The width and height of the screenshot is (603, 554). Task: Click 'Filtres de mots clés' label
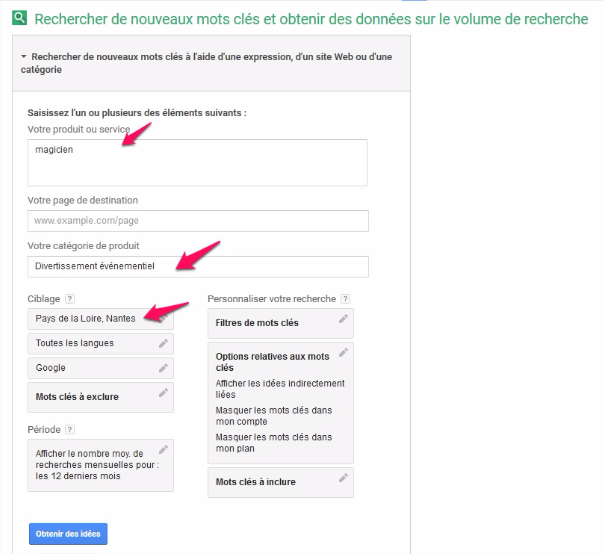[x=257, y=323]
